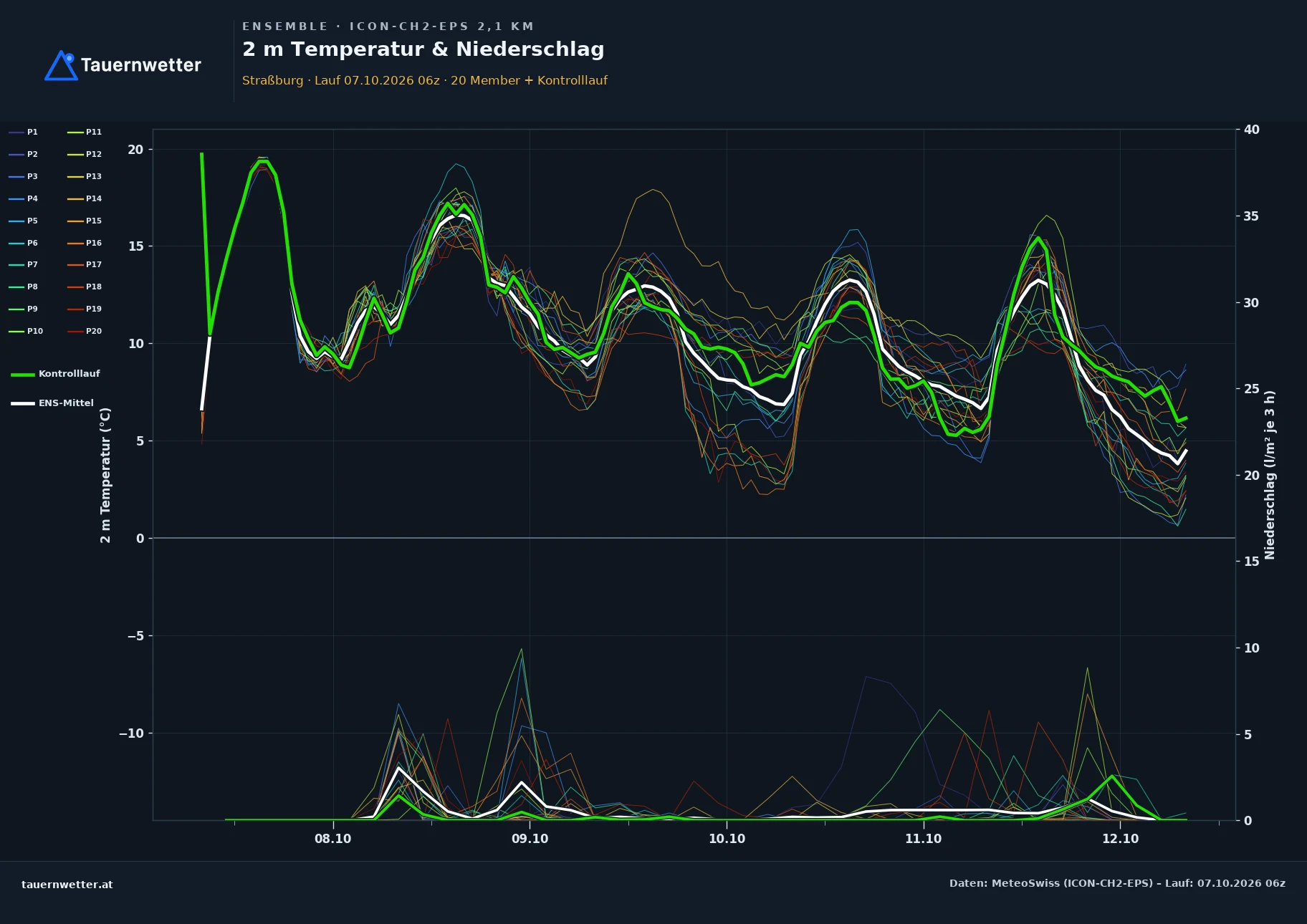Click the MeteoSwiss data source footer text
Image resolution: width=1307 pixels, height=924 pixels.
click(x=1117, y=883)
